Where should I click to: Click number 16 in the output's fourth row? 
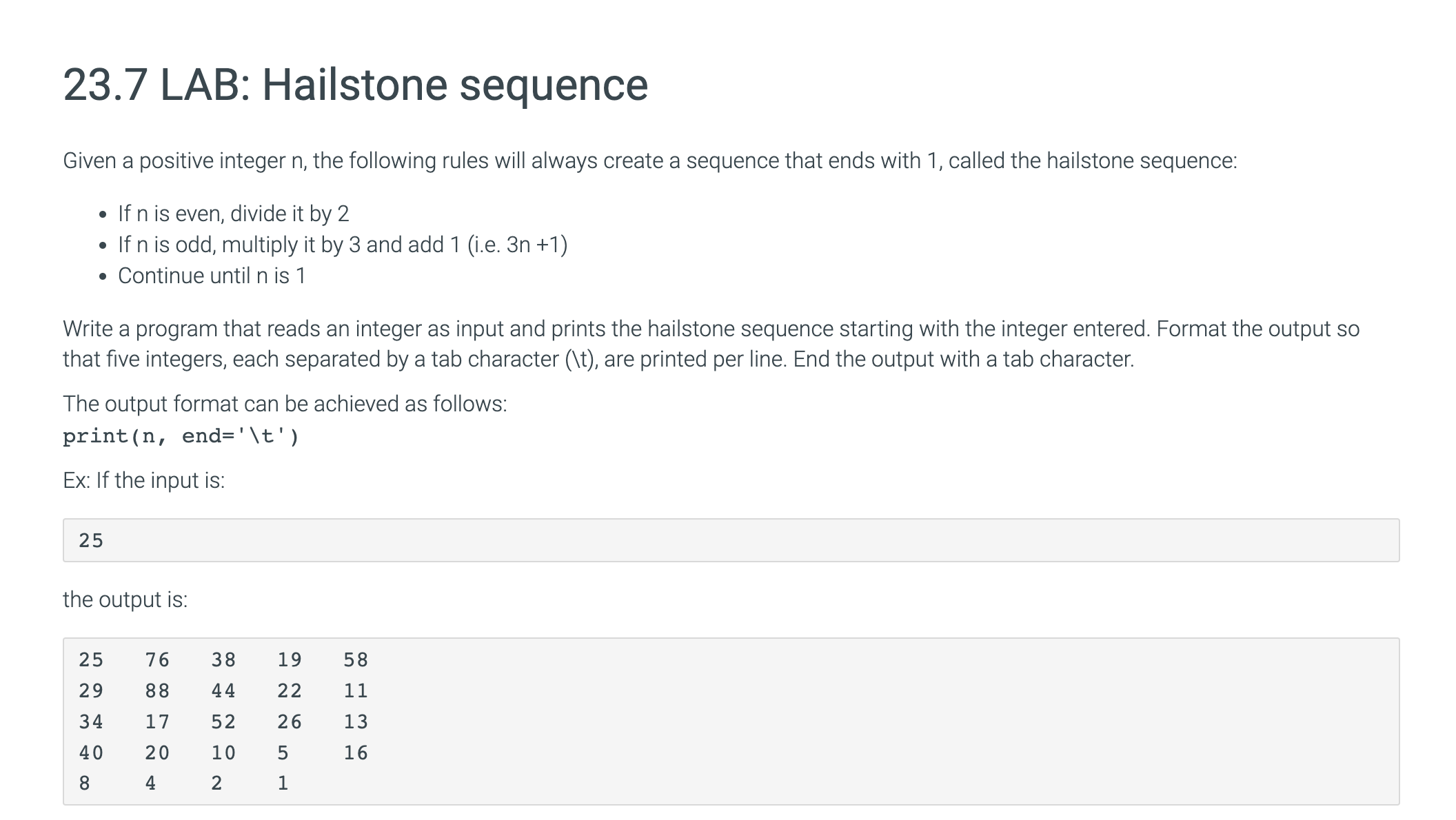(x=356, y=753)
